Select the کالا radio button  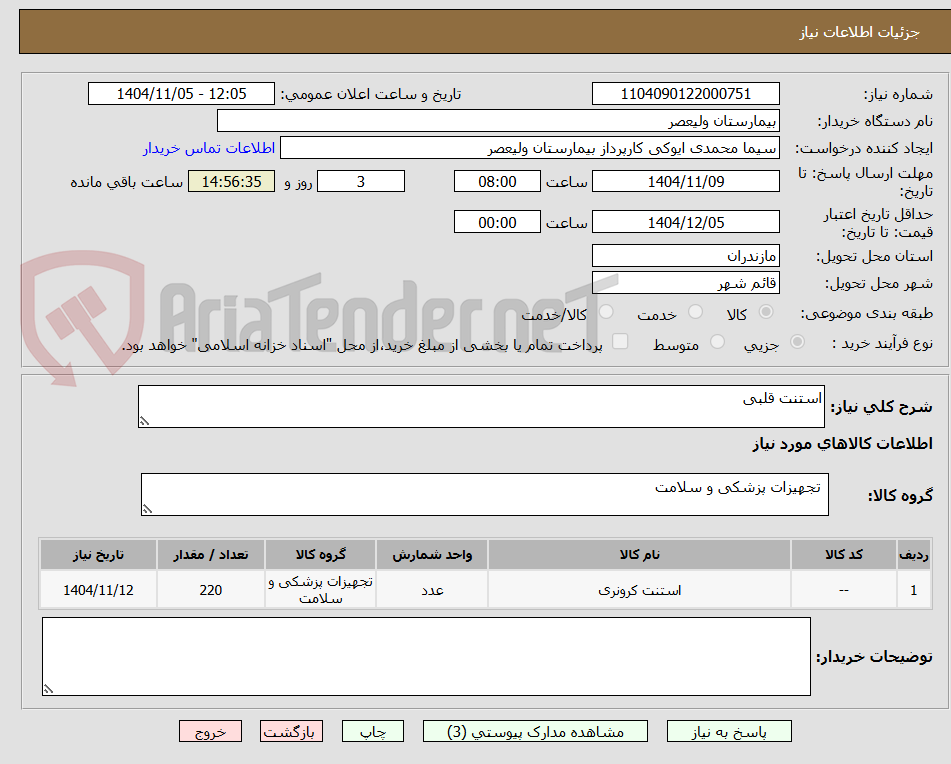(766, 312)
